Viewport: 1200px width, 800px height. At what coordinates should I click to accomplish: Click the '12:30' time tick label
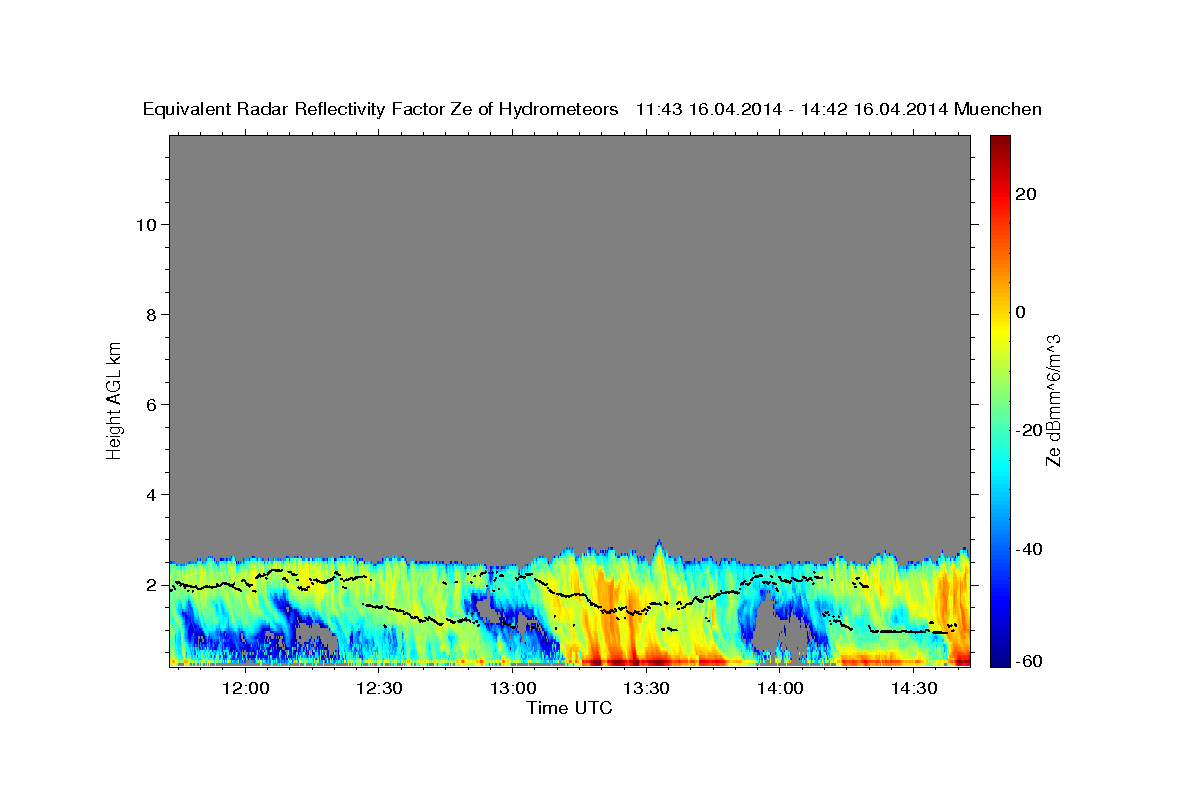[x=379, y=688]
